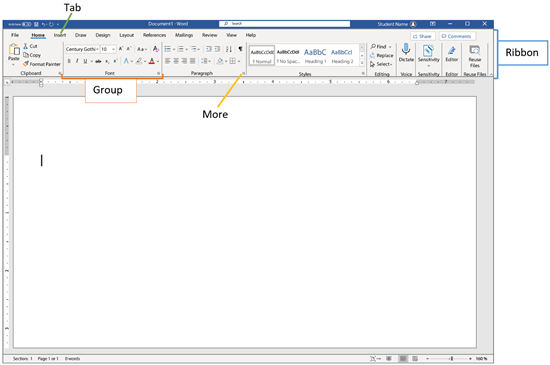550x365 pixels.
Task: Decrease the paragraph indent
Action: [x=209, y=49]
